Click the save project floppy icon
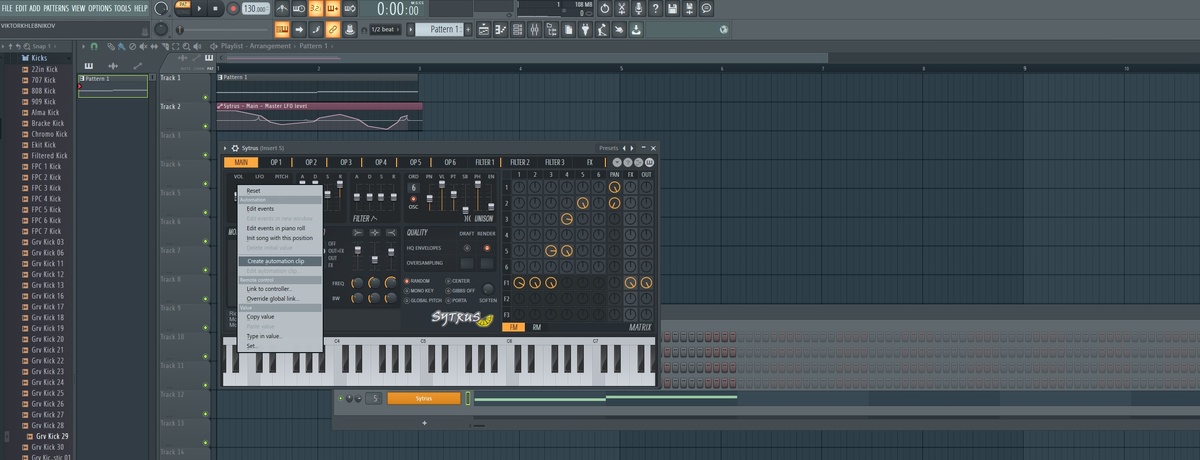Viewport: 1200px width, 460px height. click(672, 8)
